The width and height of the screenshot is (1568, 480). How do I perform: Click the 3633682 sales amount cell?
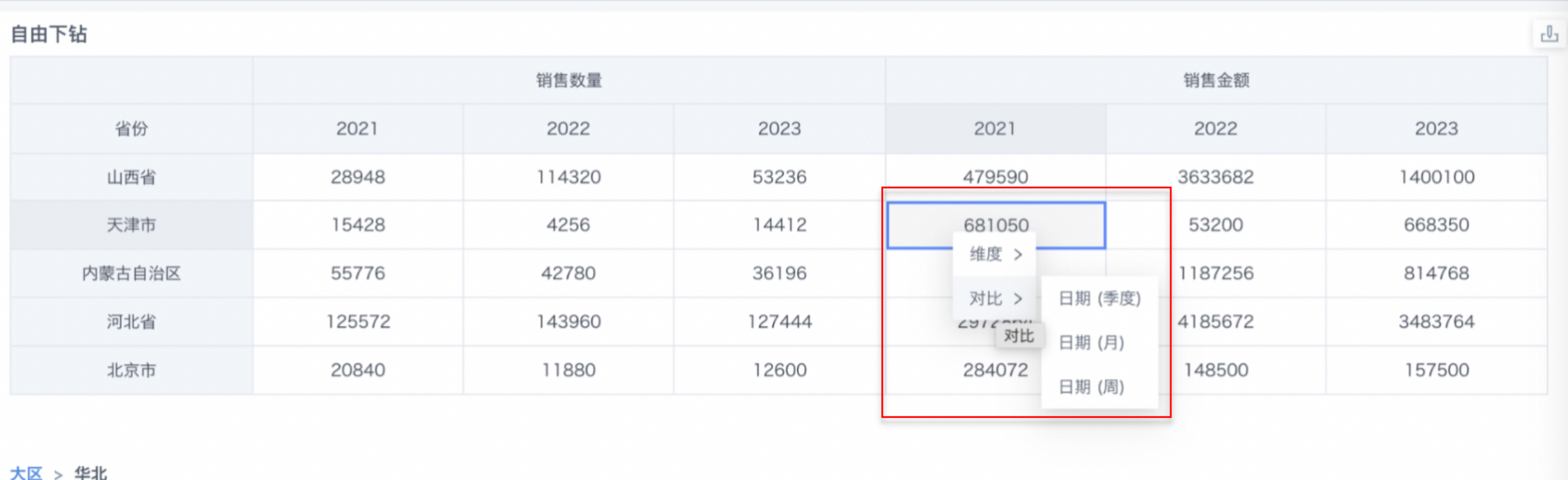click(1215, 177)
